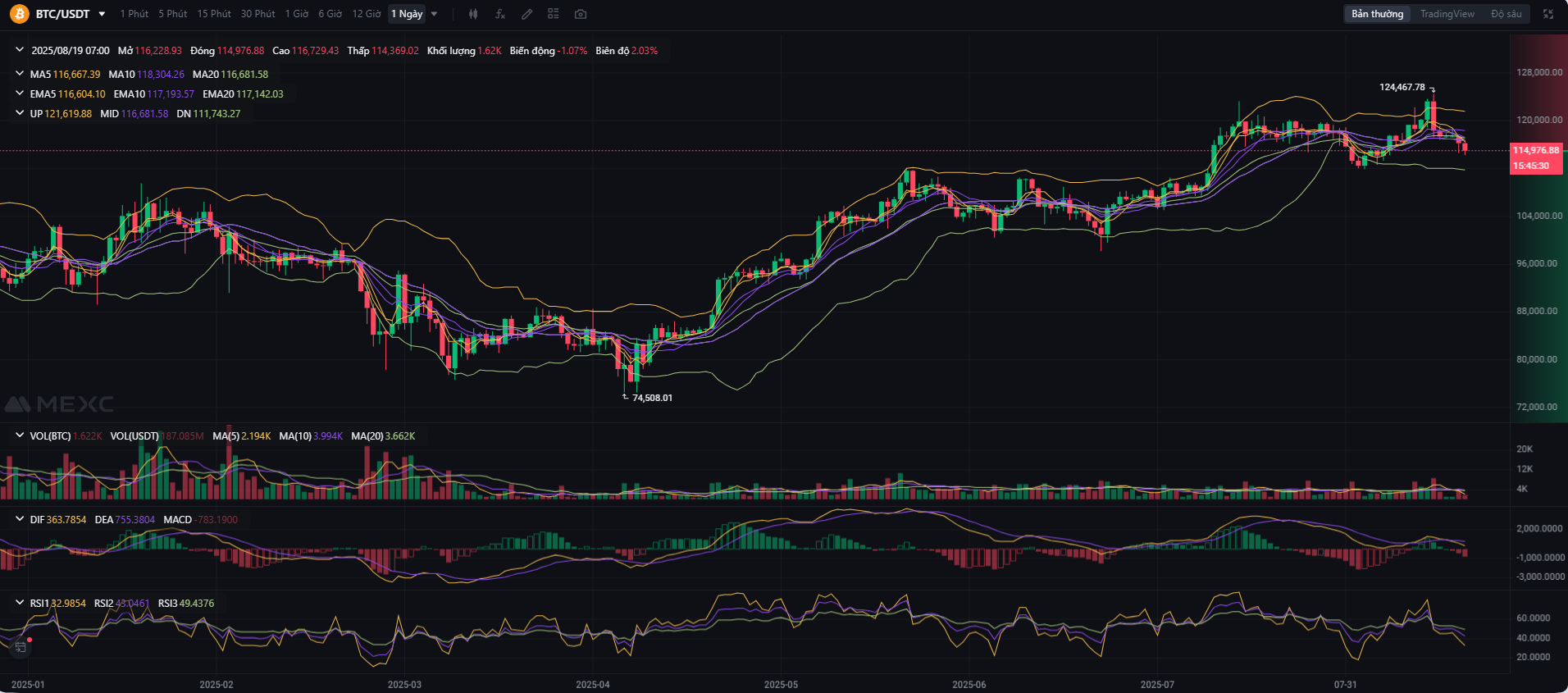Click the orange Bitcoin logo icon
The width and height of the screenshot is (1568, 693).
20,14
